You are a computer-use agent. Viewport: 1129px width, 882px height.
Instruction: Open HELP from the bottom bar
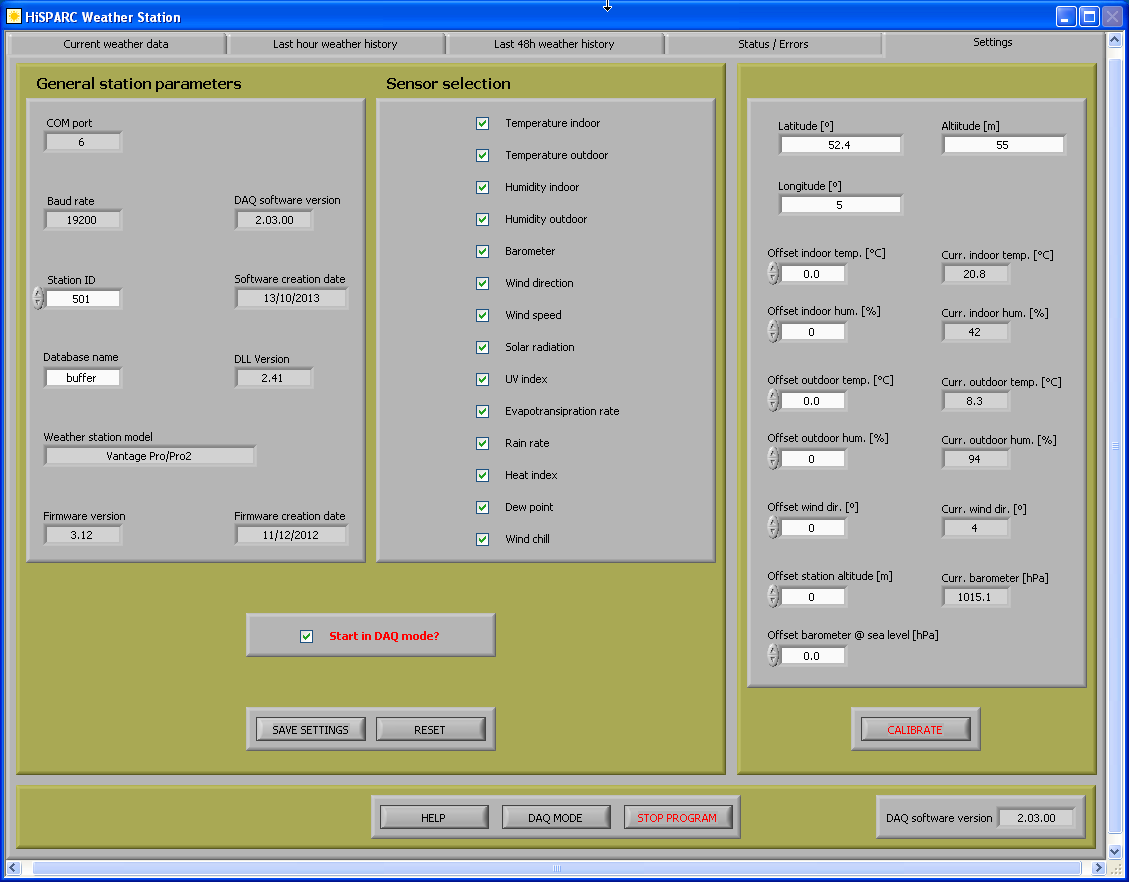433,817
